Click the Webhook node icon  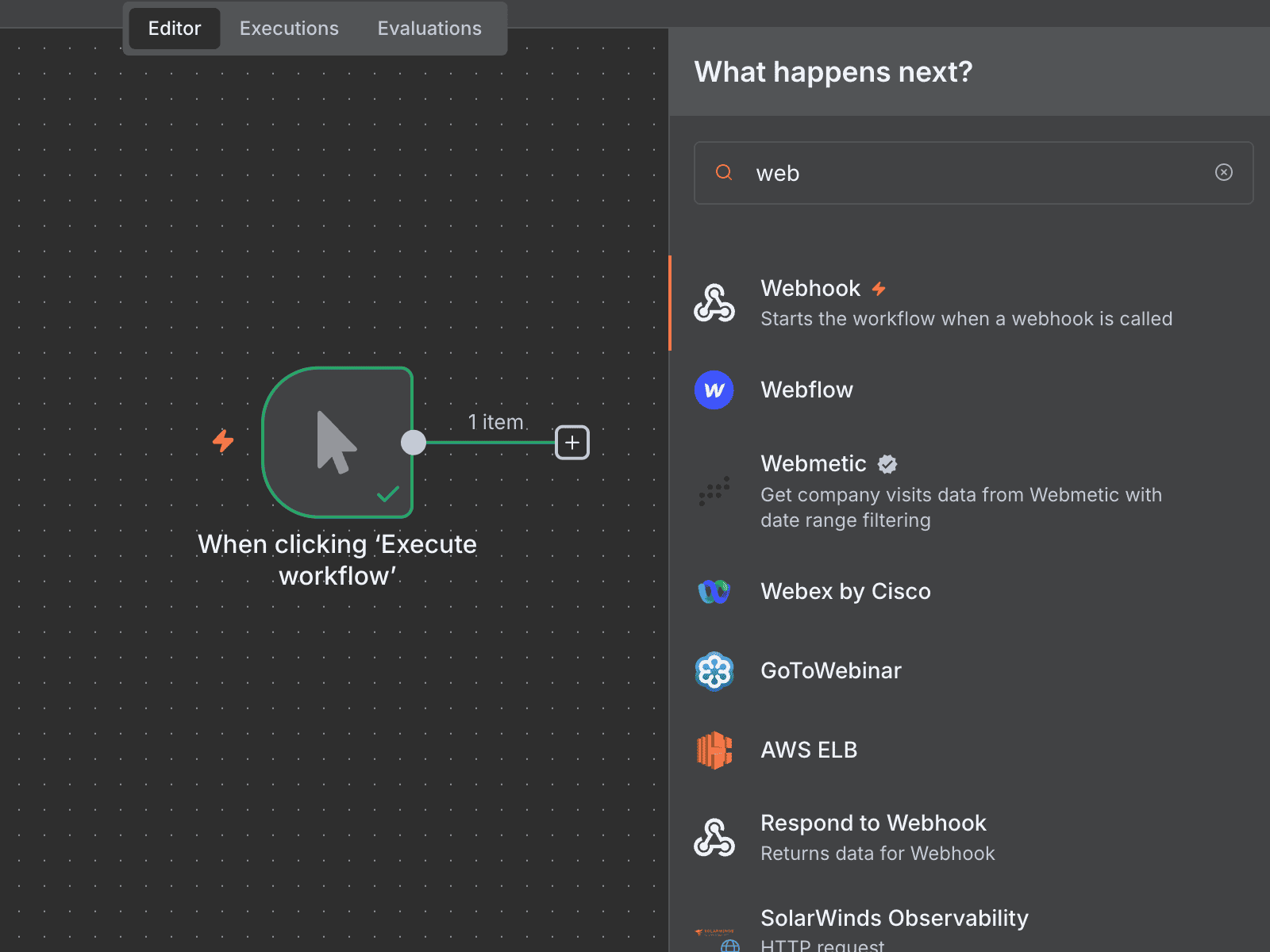point(714,303)
